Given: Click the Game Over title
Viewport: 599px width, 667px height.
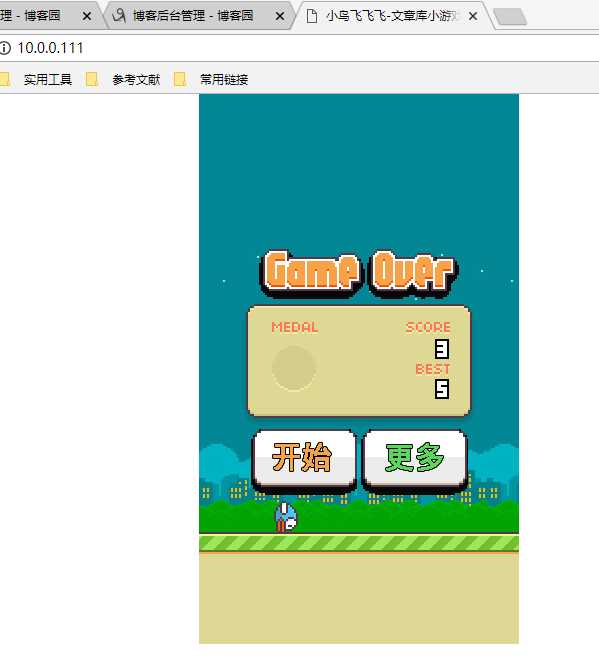Looking at the screenshot, I should click(358, 273).
